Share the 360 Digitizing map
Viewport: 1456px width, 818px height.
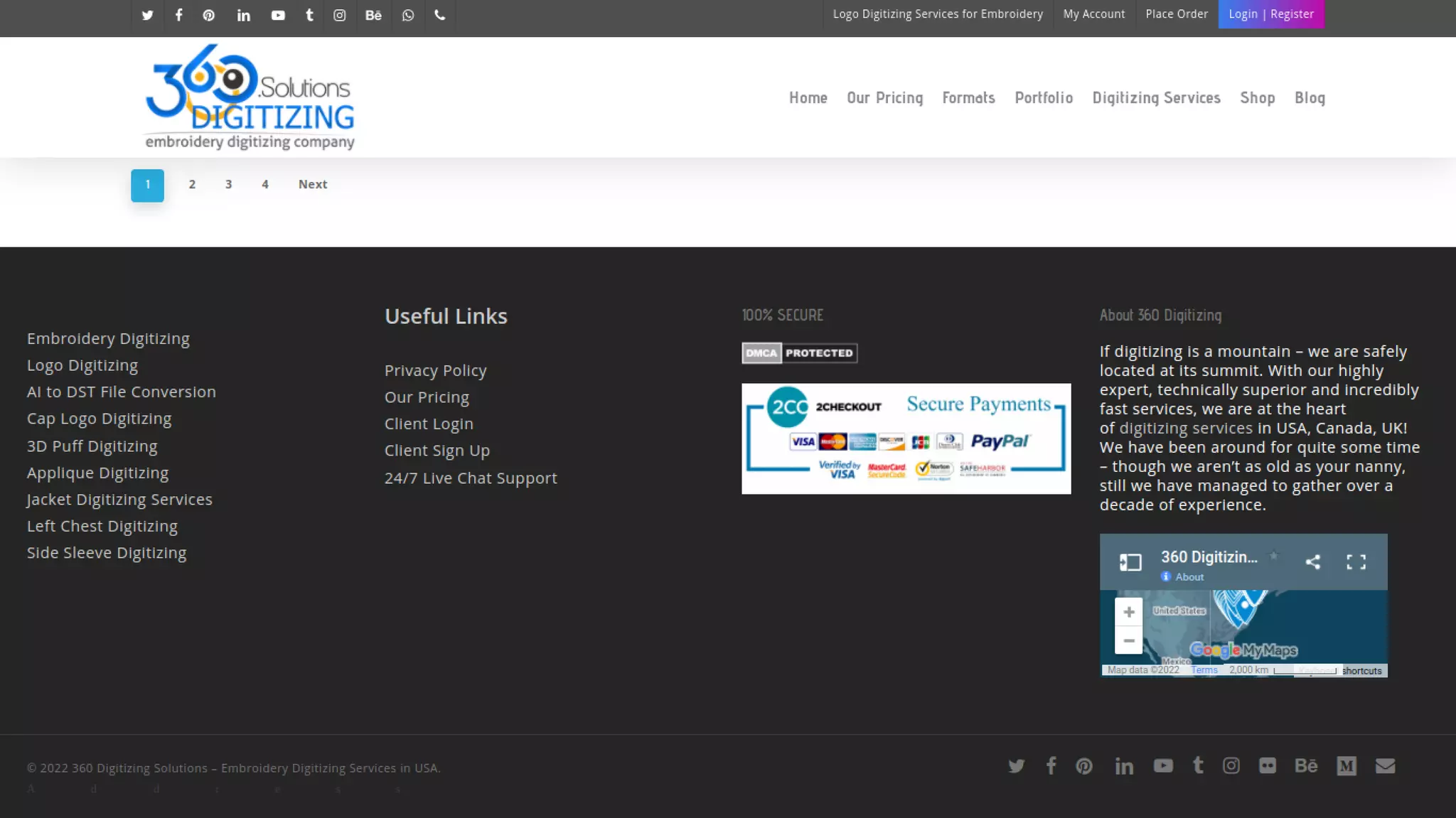1312,562
